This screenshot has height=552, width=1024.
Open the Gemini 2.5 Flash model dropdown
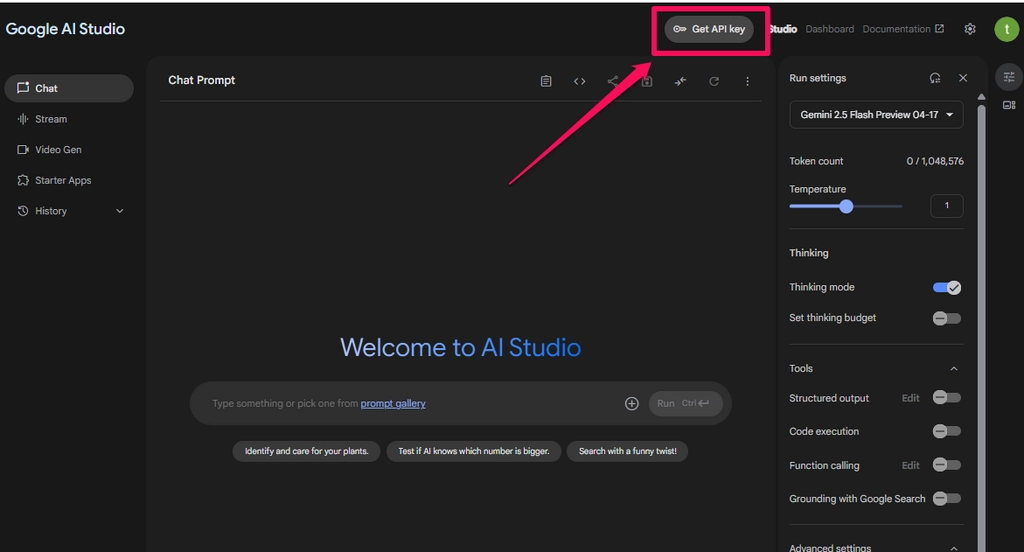pyautogui.click(x=876, y=115)
